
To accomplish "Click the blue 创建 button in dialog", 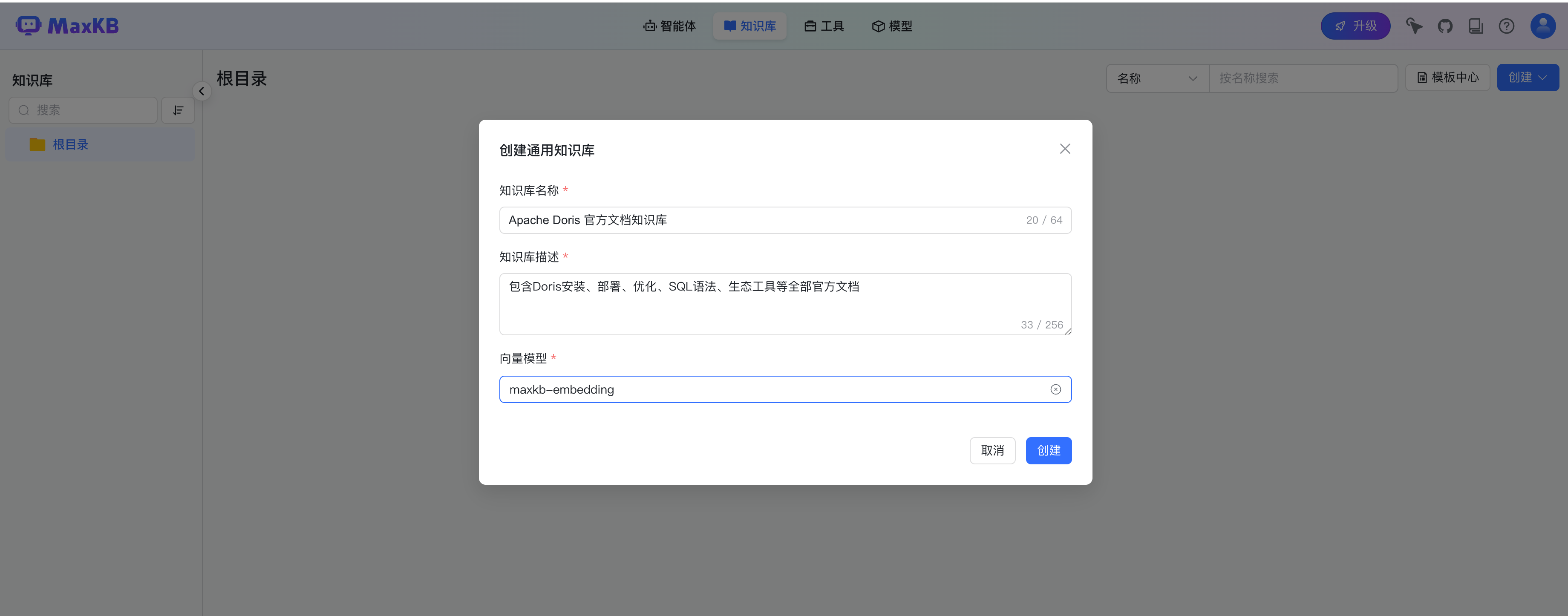I will pos(1048,450).
